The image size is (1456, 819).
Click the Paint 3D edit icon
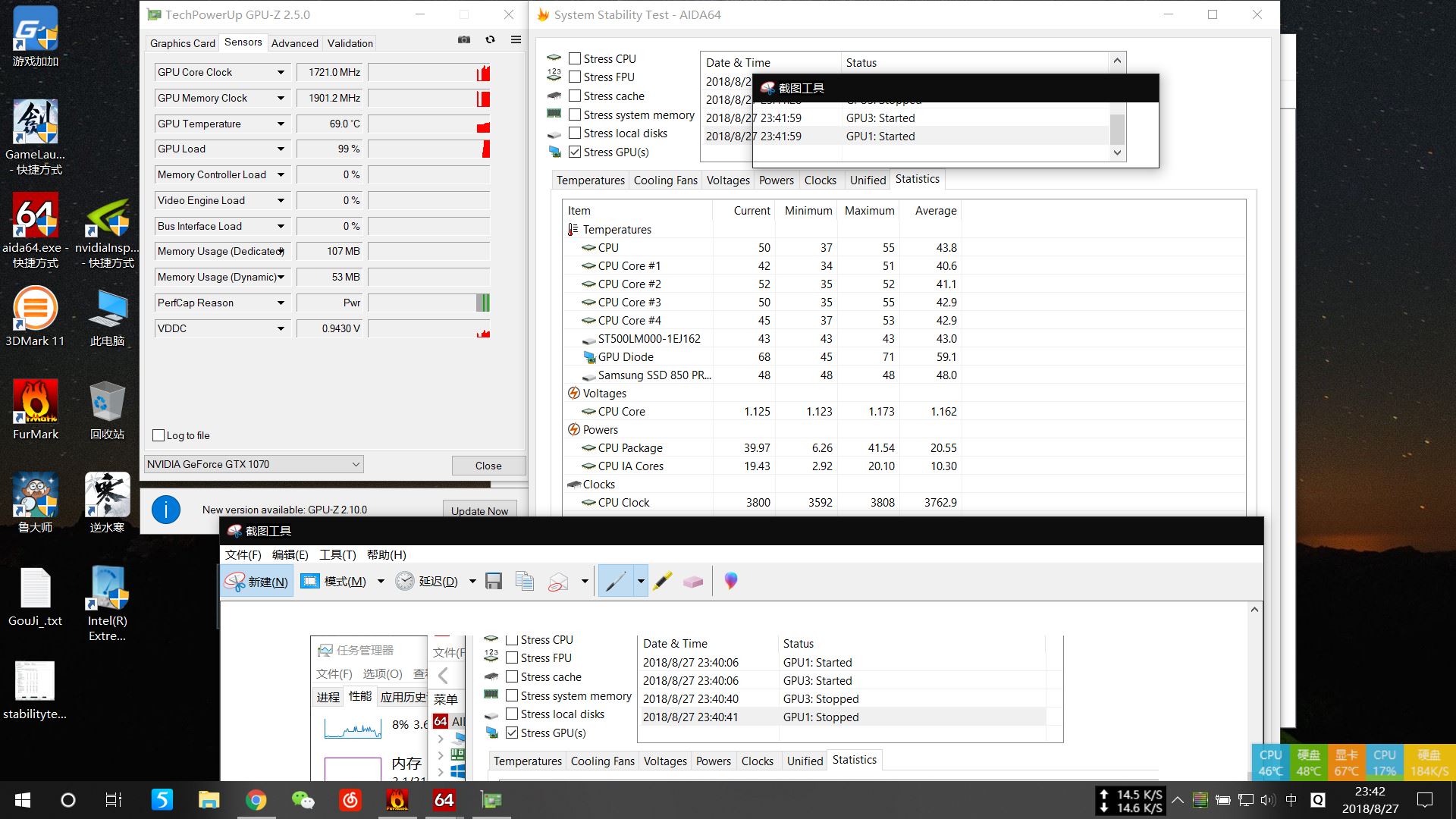(x=730, y=582)
